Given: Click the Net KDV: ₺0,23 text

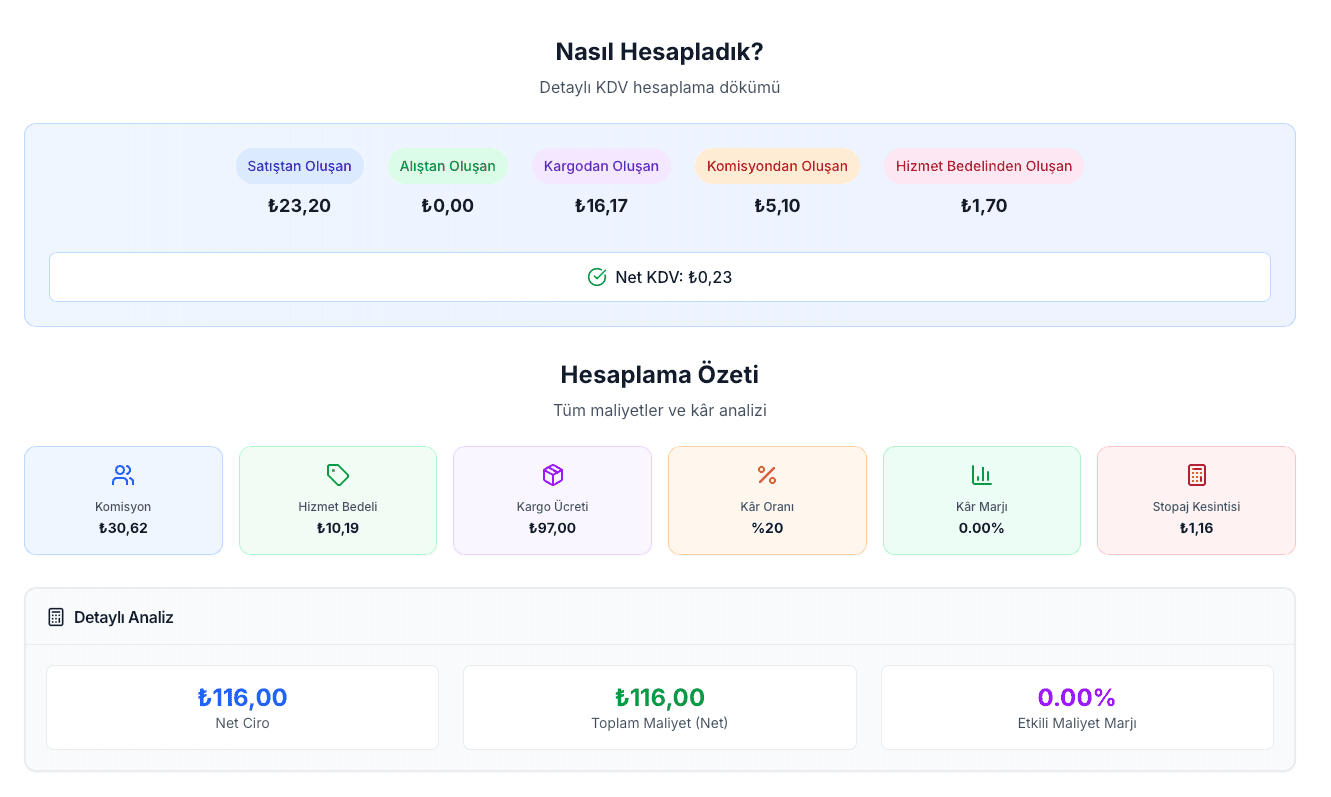Looking at the screenshot, I should click(674, 277).
